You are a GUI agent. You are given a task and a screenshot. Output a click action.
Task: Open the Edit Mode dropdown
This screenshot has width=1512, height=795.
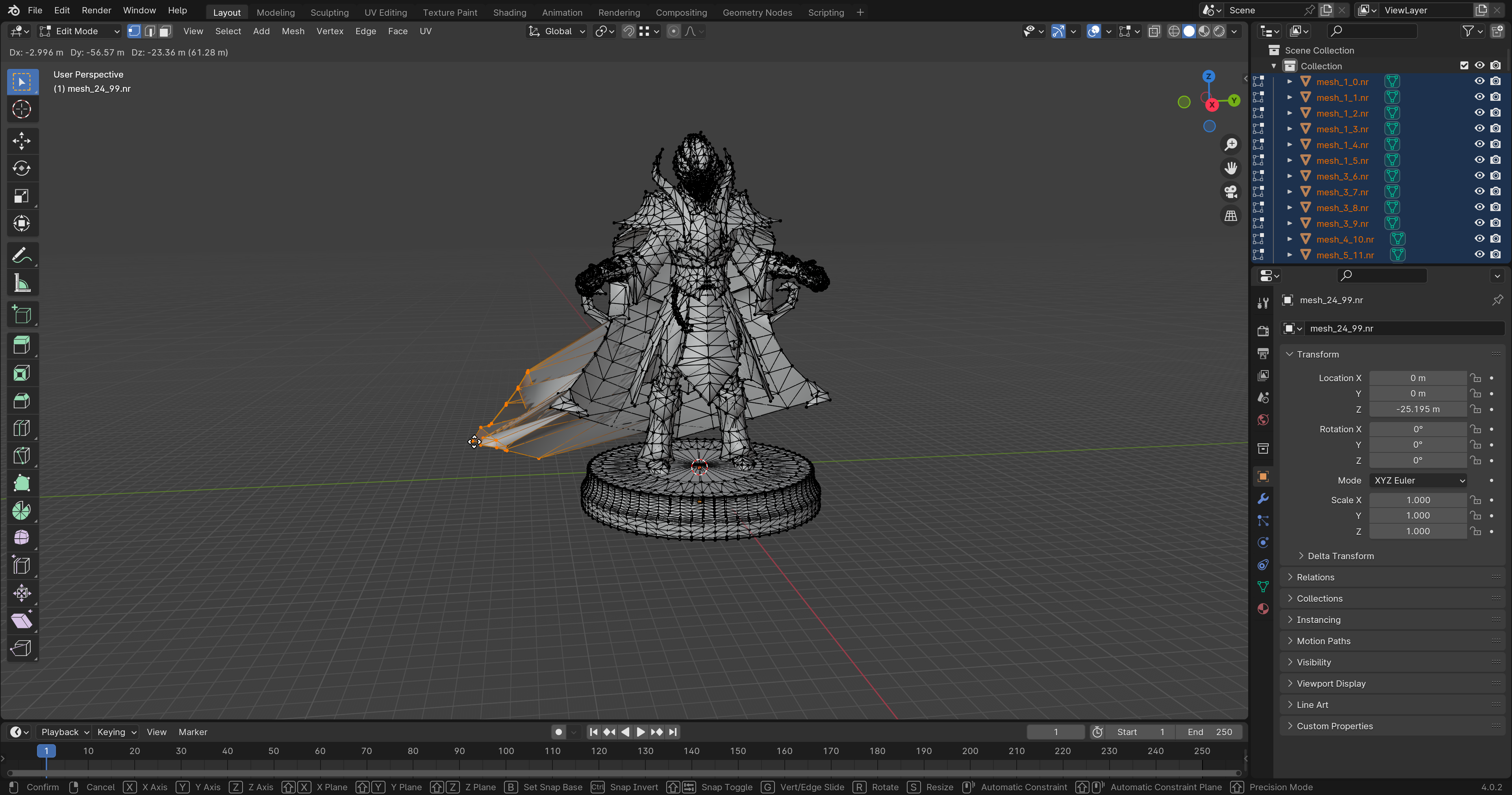(79, 31)
